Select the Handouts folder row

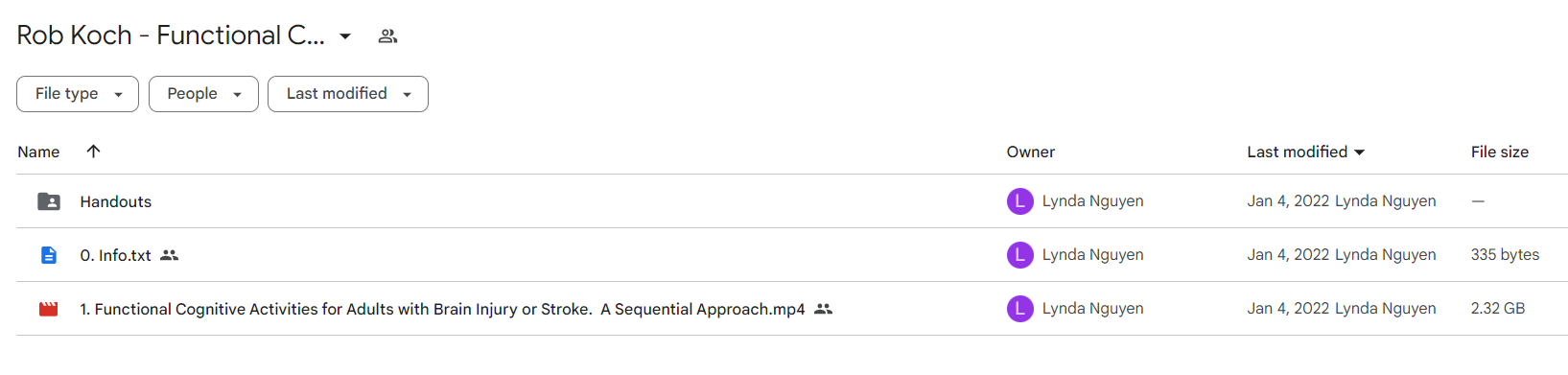pyautogui.click(x=792, y=201)
